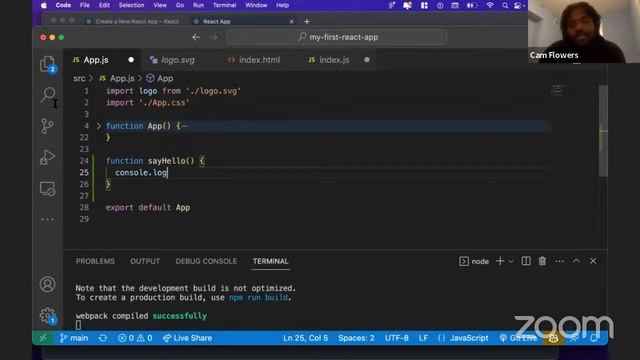Open the new terminal profile dropdown arrow
Image resolution: width=640 pixels, height=360 pixels.
coord(511,261)
